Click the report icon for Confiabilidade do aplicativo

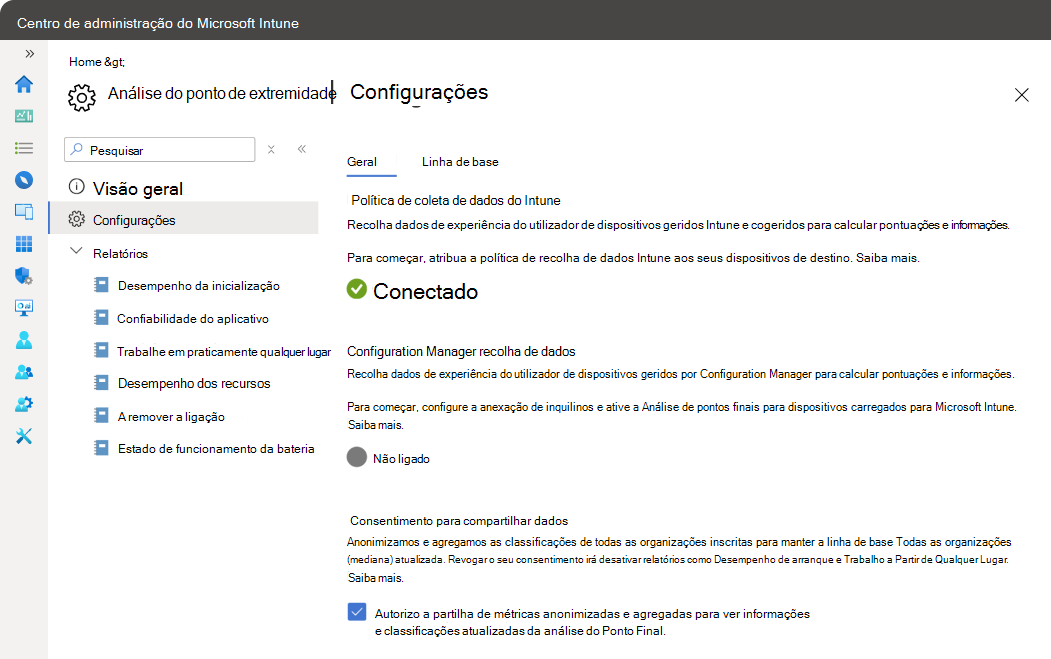point(101,318)
